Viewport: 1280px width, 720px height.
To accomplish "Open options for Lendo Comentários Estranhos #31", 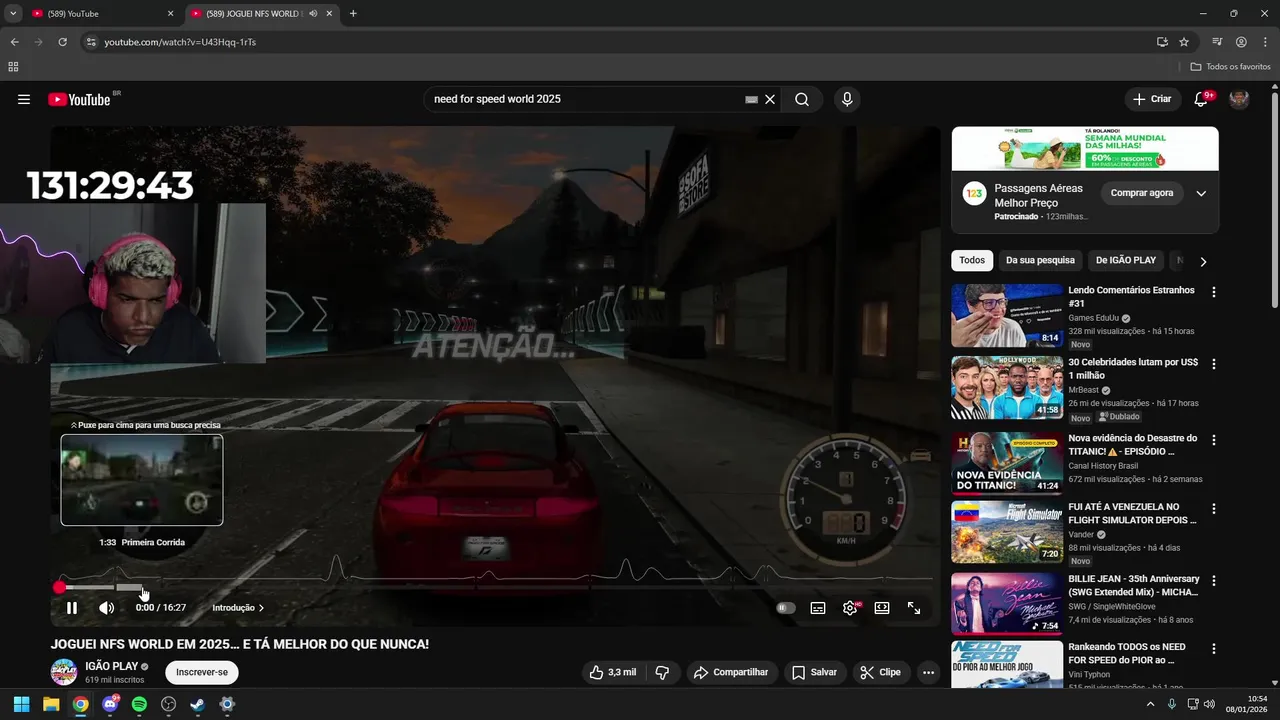I will point(1214,292).
